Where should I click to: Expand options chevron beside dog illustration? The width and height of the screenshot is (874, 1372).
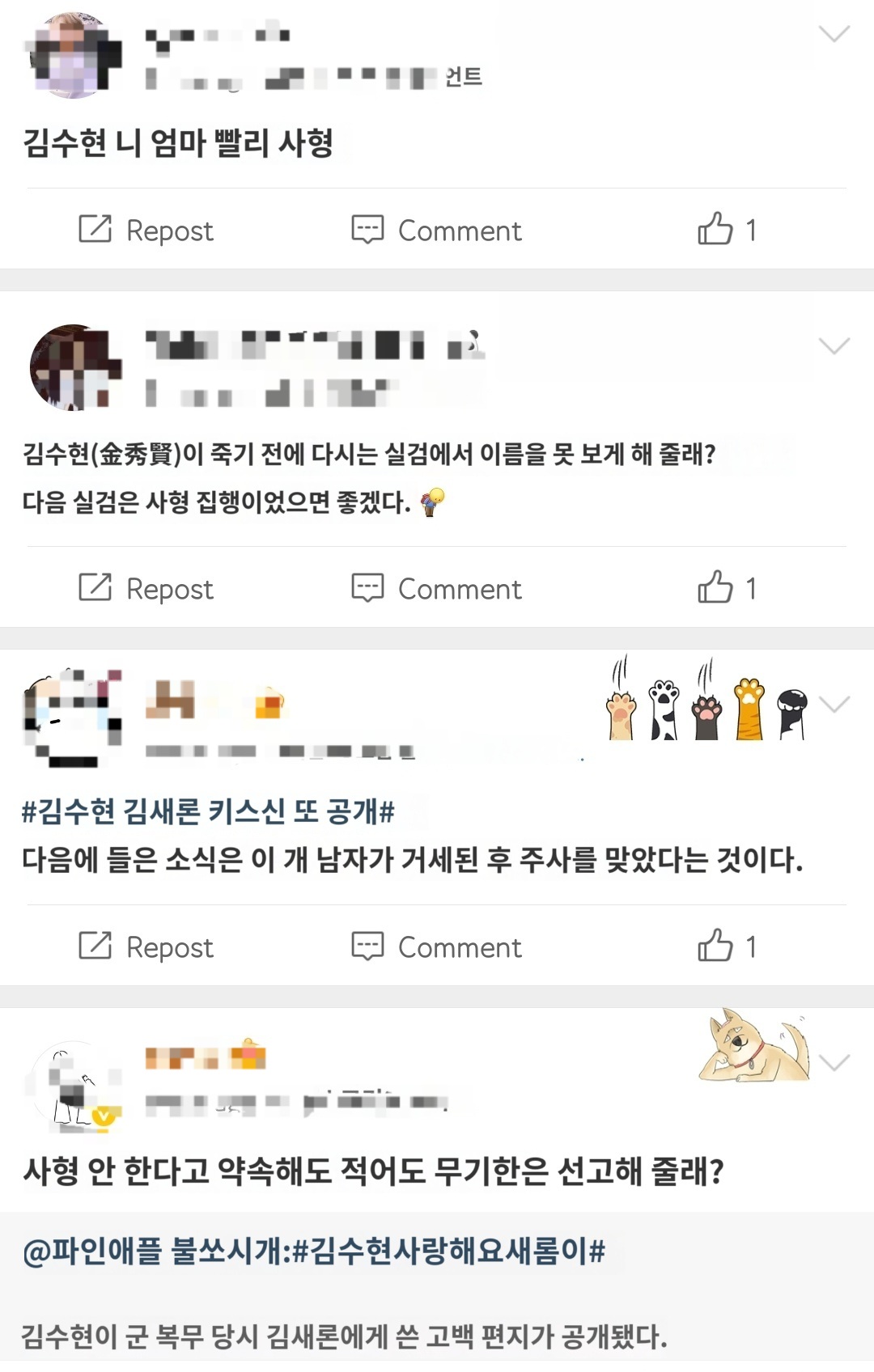pos(834,1062)
